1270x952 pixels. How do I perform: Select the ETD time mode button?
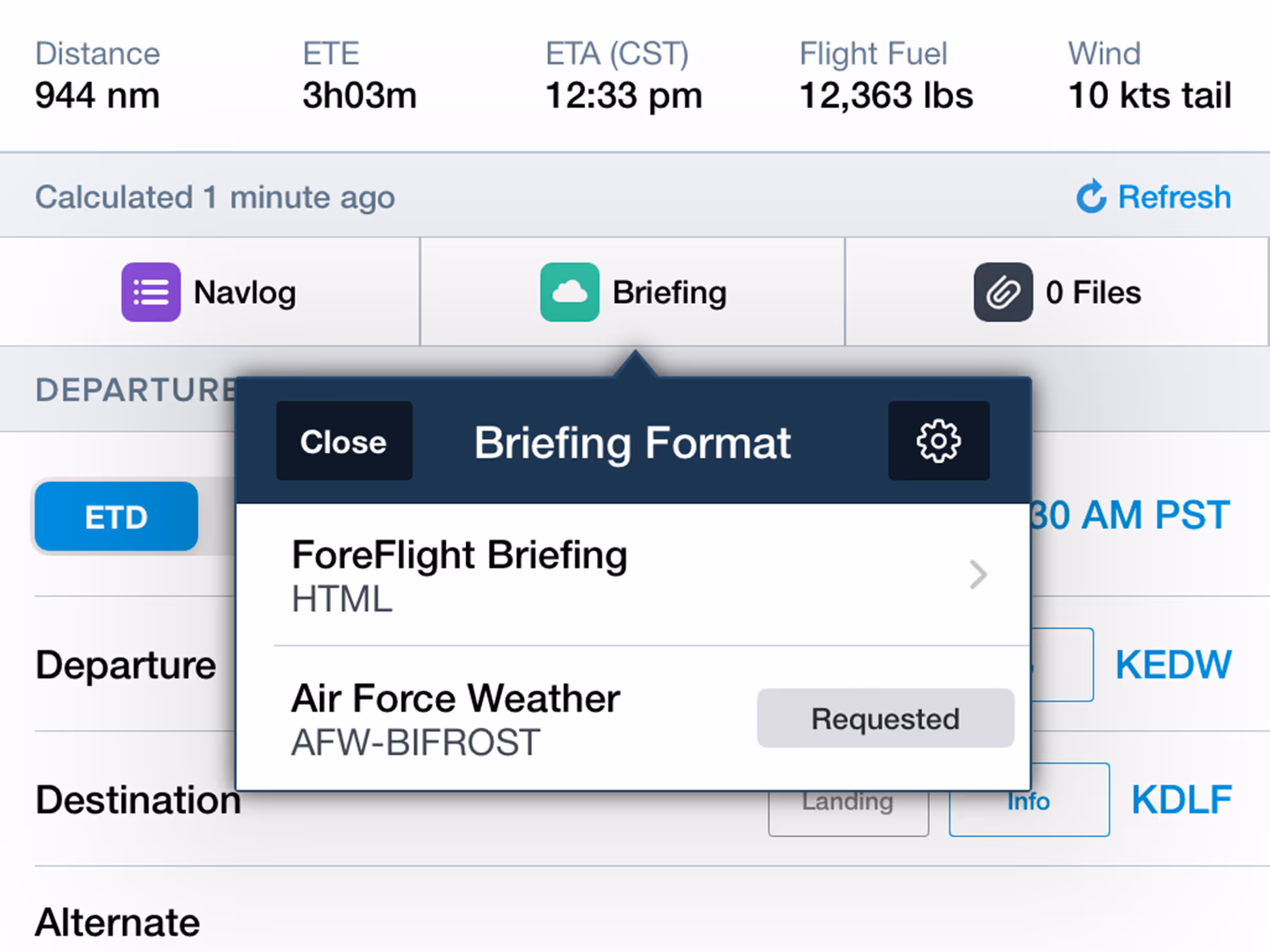(x=114, y=516)
